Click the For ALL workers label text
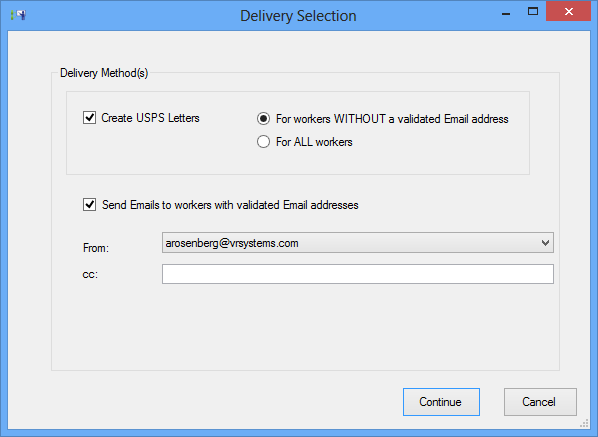This screenshot has height=437, width=598. (314, 142)
